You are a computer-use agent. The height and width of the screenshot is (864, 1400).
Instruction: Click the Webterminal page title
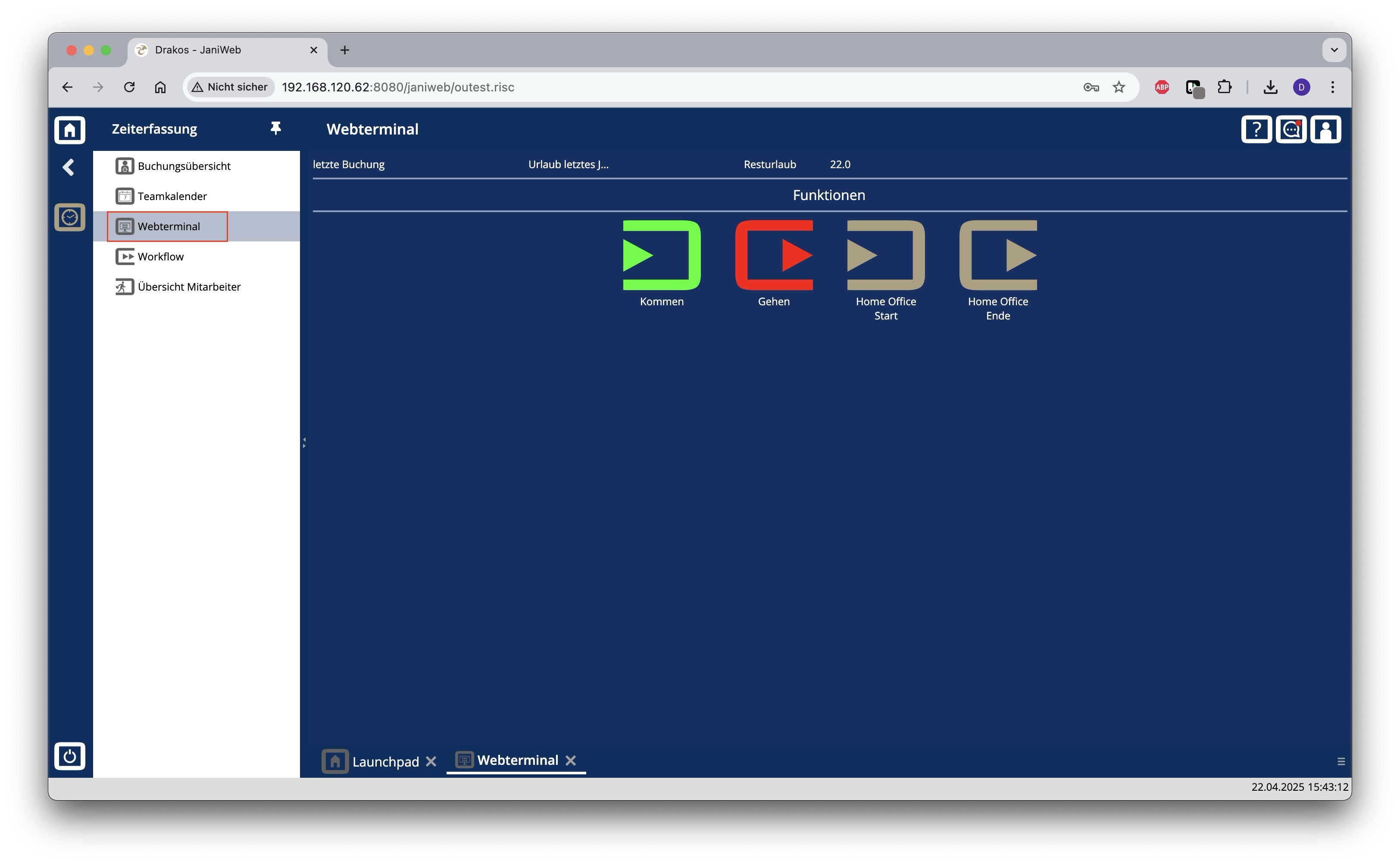(372, 129)
